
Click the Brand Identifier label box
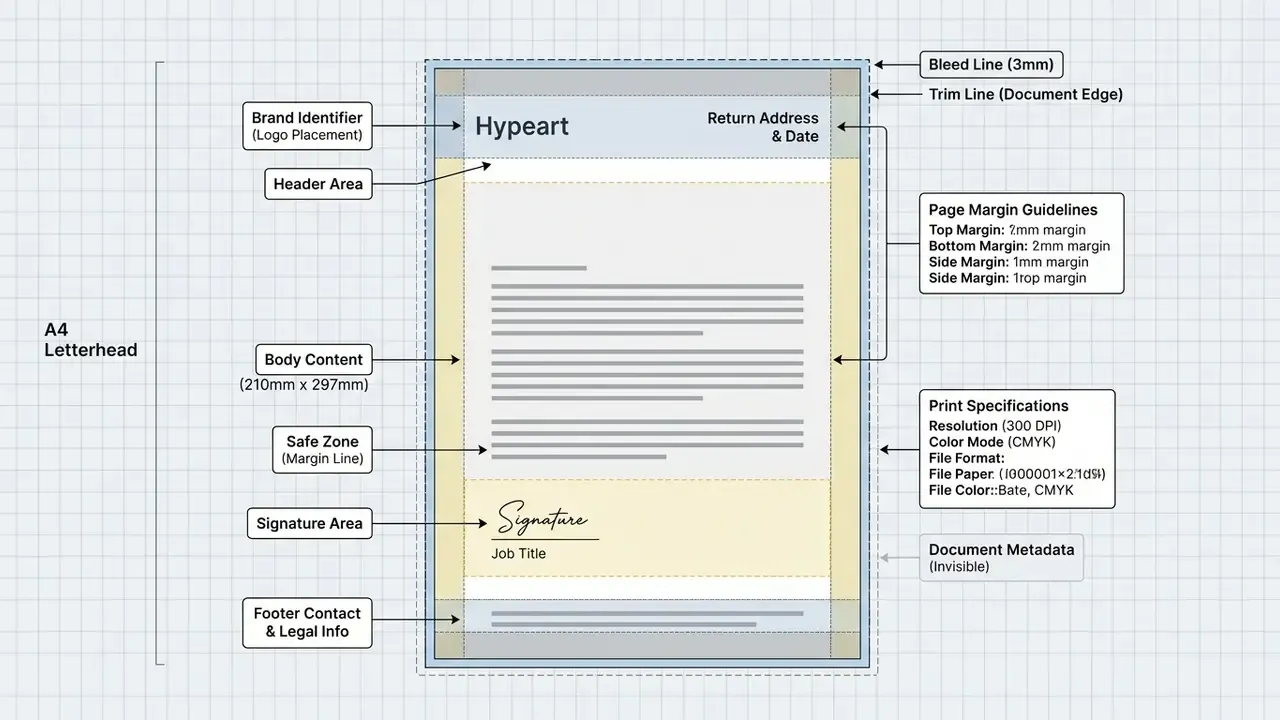coord(307,126)
